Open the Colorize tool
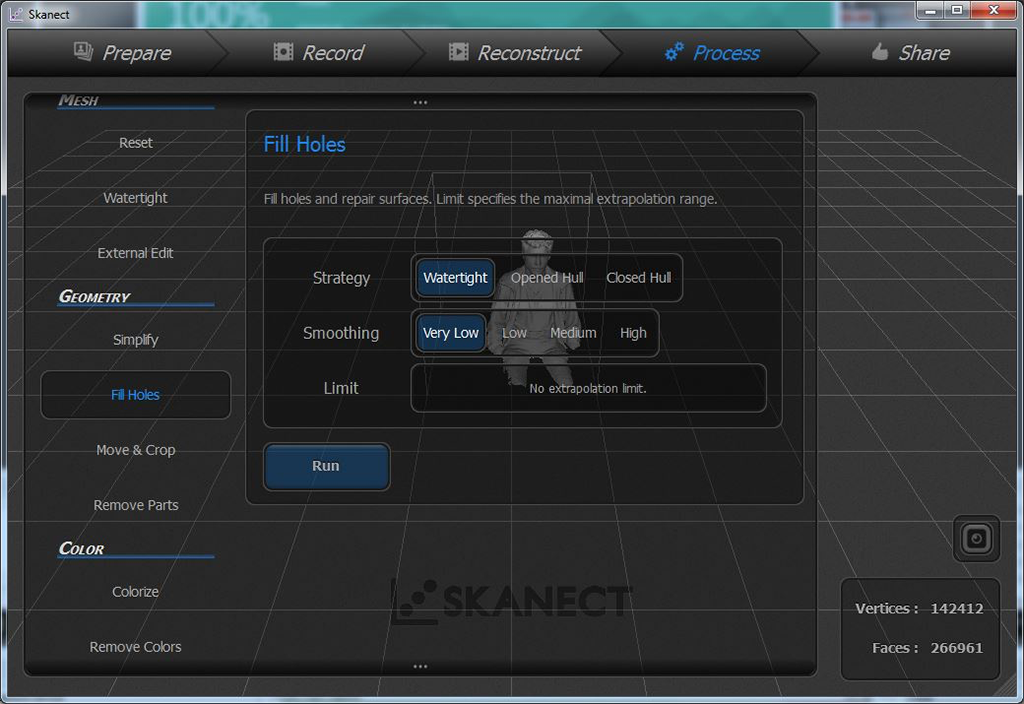 pos(135,592)
